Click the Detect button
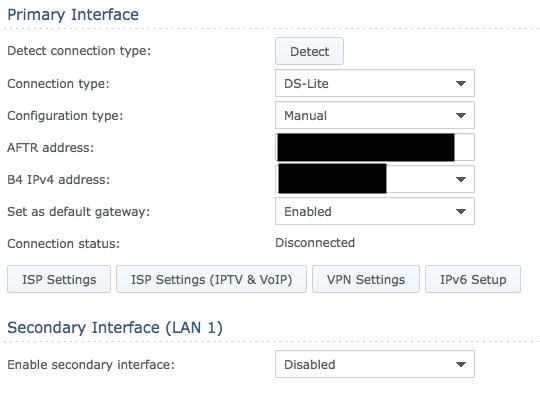The image size is (540, 397). 309,51
